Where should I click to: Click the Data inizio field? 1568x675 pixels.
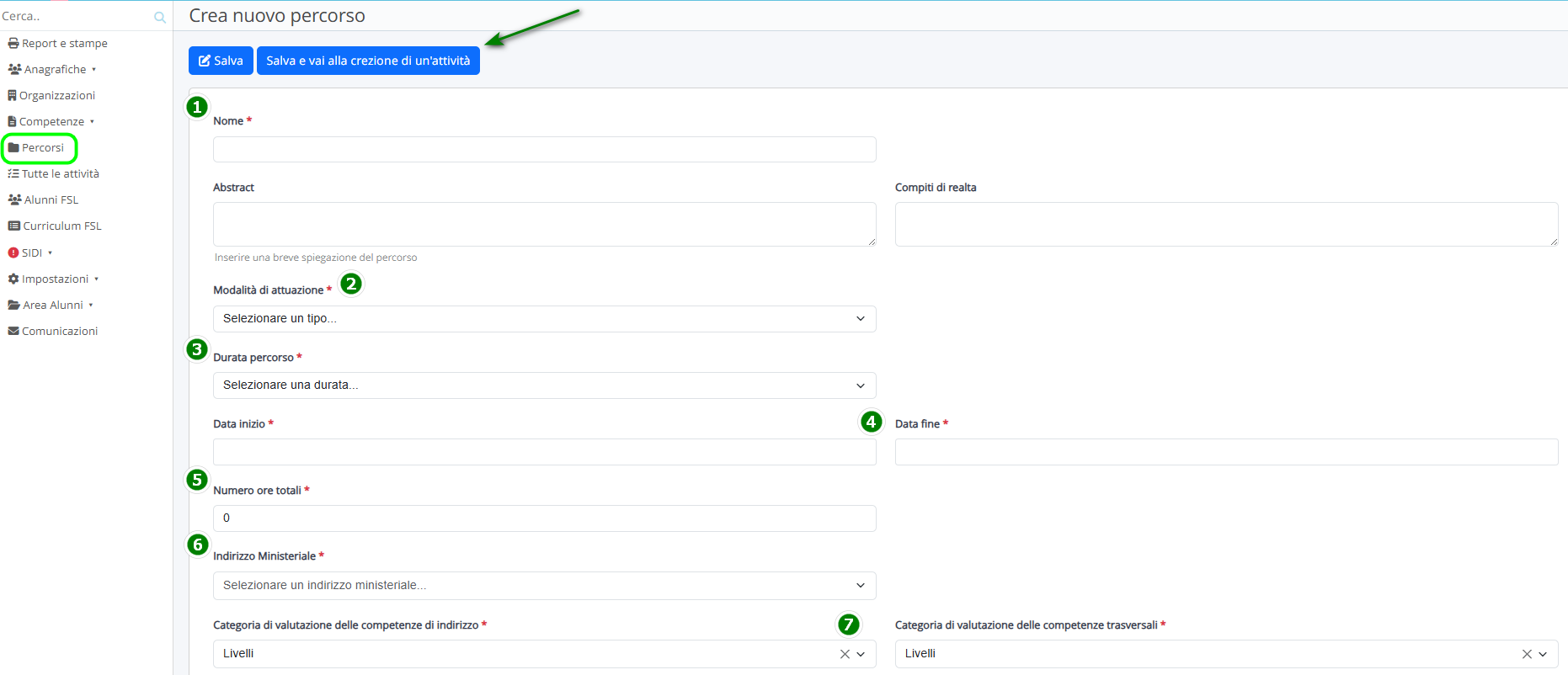coord(544,452)
